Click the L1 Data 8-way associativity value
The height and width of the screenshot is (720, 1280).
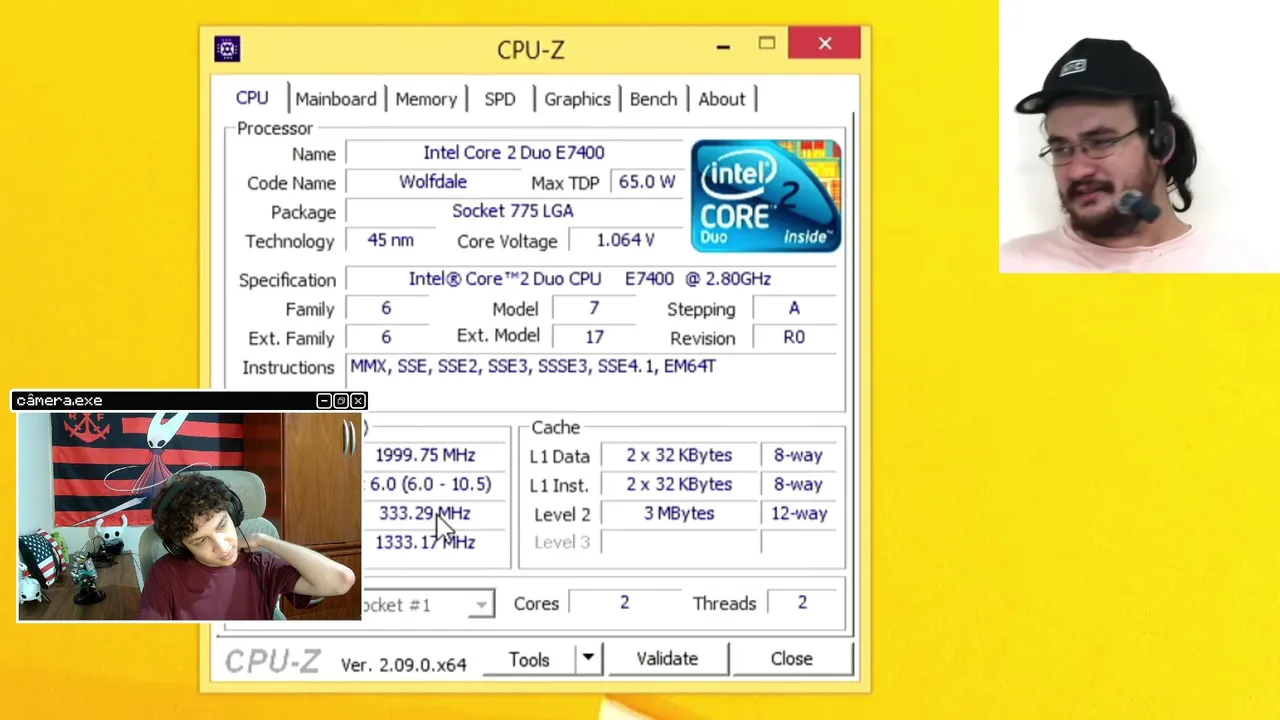(798, 455)
